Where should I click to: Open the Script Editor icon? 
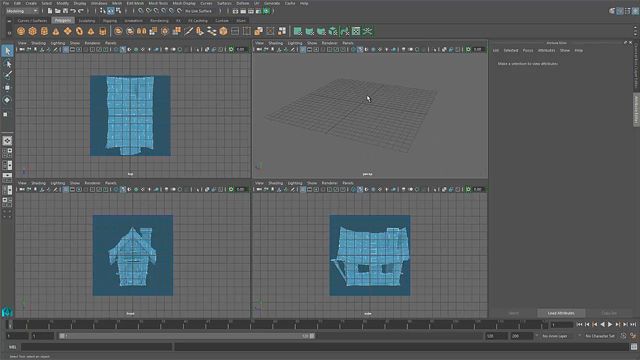pyautogui.click(x=634, y=347)
